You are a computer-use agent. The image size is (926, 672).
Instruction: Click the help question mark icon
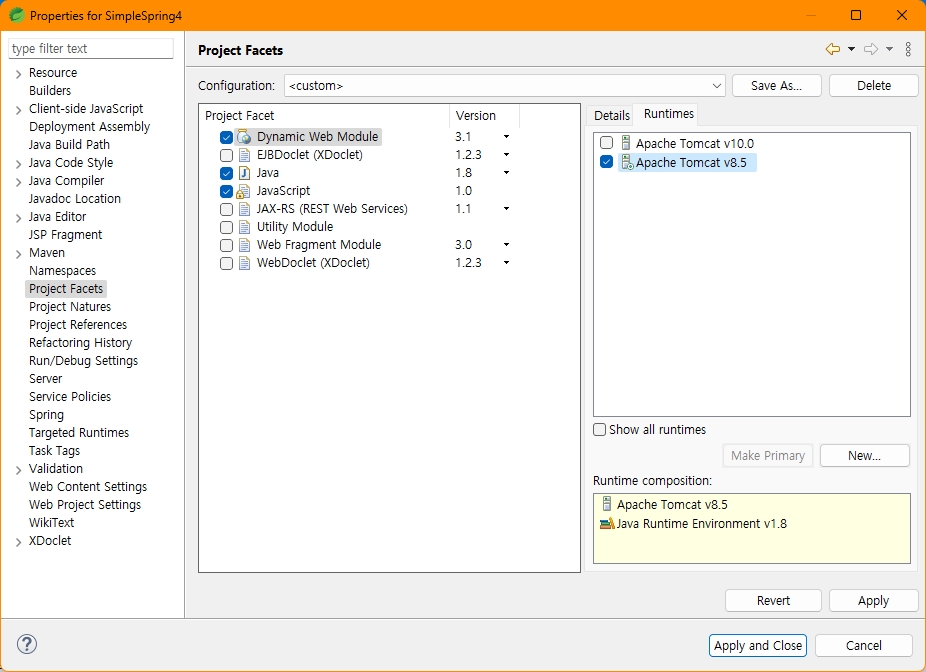[27, 644]
